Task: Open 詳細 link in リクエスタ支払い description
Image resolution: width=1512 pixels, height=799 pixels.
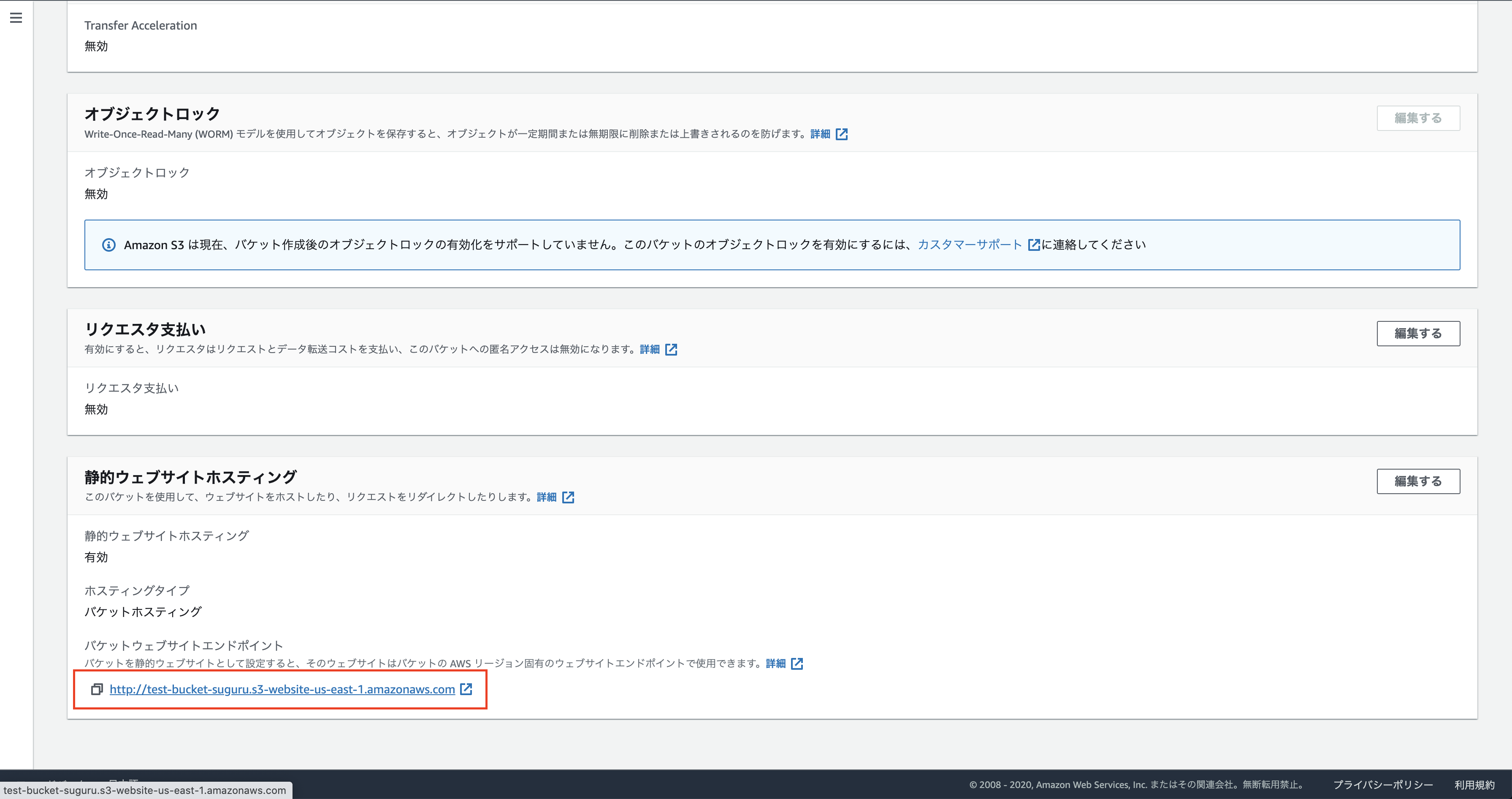Action: tap(650, 349)
